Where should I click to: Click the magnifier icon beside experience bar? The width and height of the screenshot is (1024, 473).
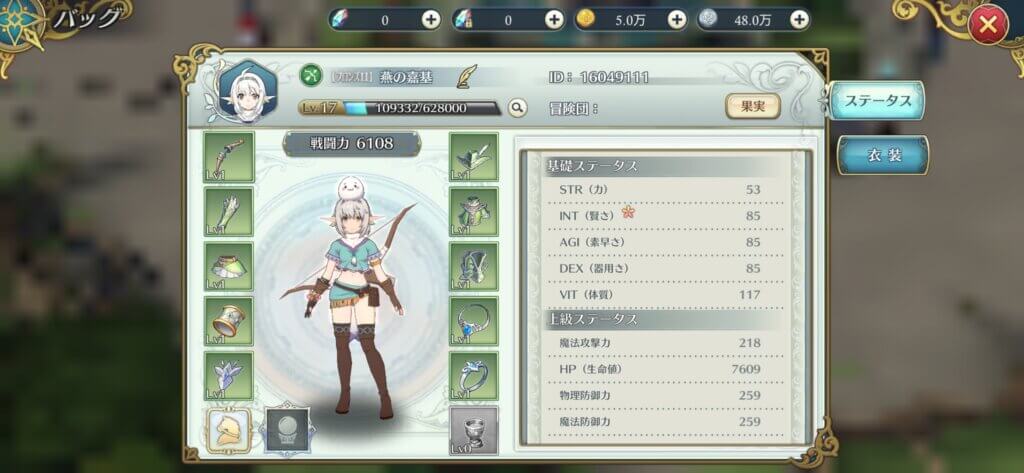[x=517, y=108]
